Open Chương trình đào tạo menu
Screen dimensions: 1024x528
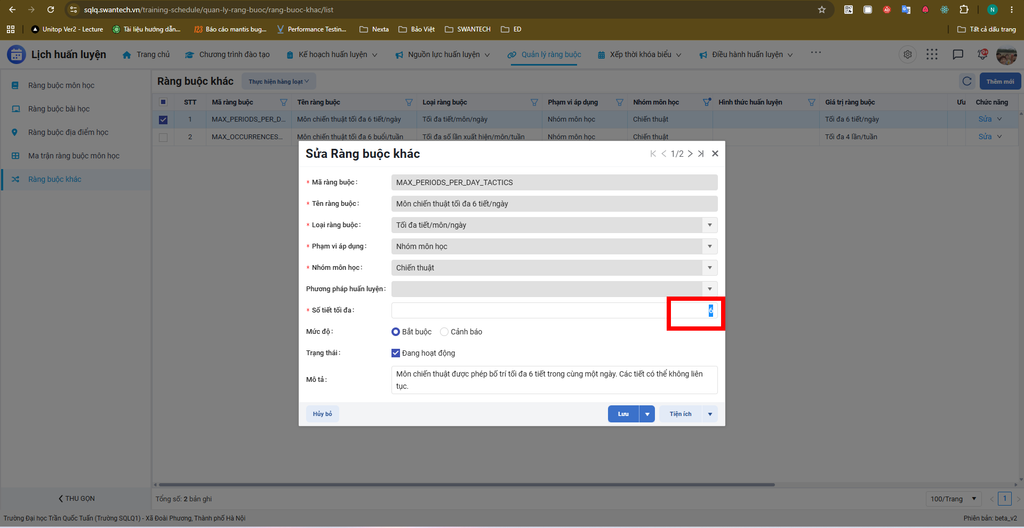(227, 55)
